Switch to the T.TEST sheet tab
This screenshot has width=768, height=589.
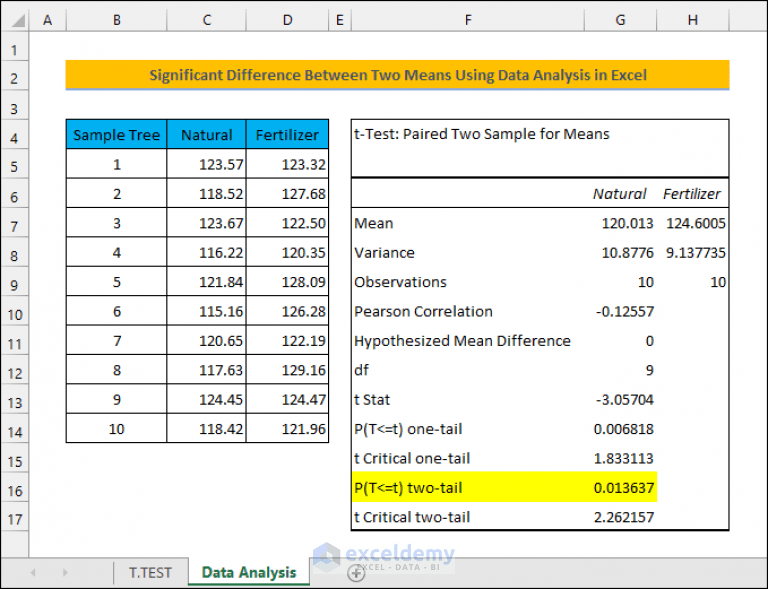coord(150,572)
